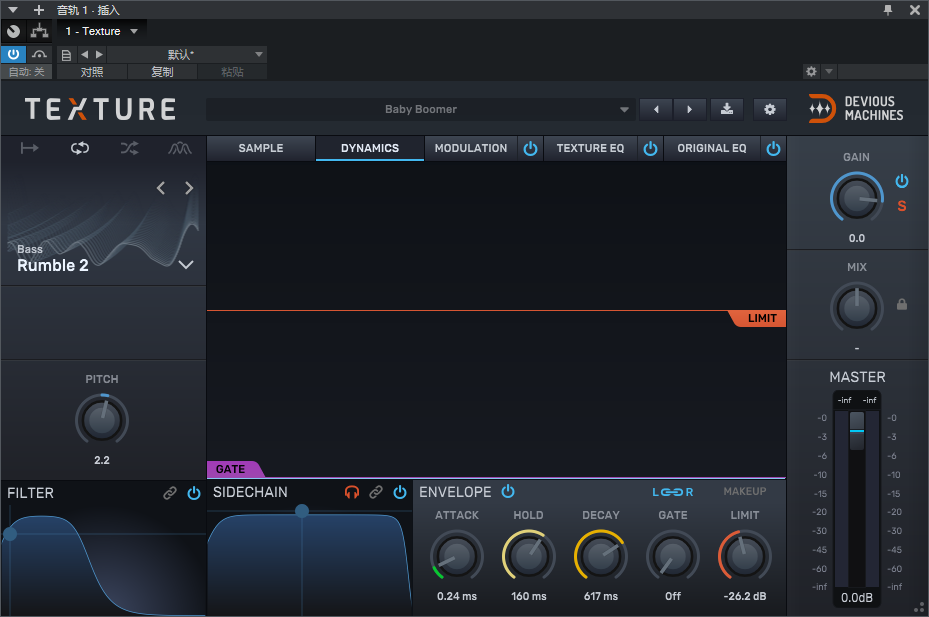Click the red solo S button near GAIN
The height and width of the screenshot is (617, 929).
(x=902, y=206)
